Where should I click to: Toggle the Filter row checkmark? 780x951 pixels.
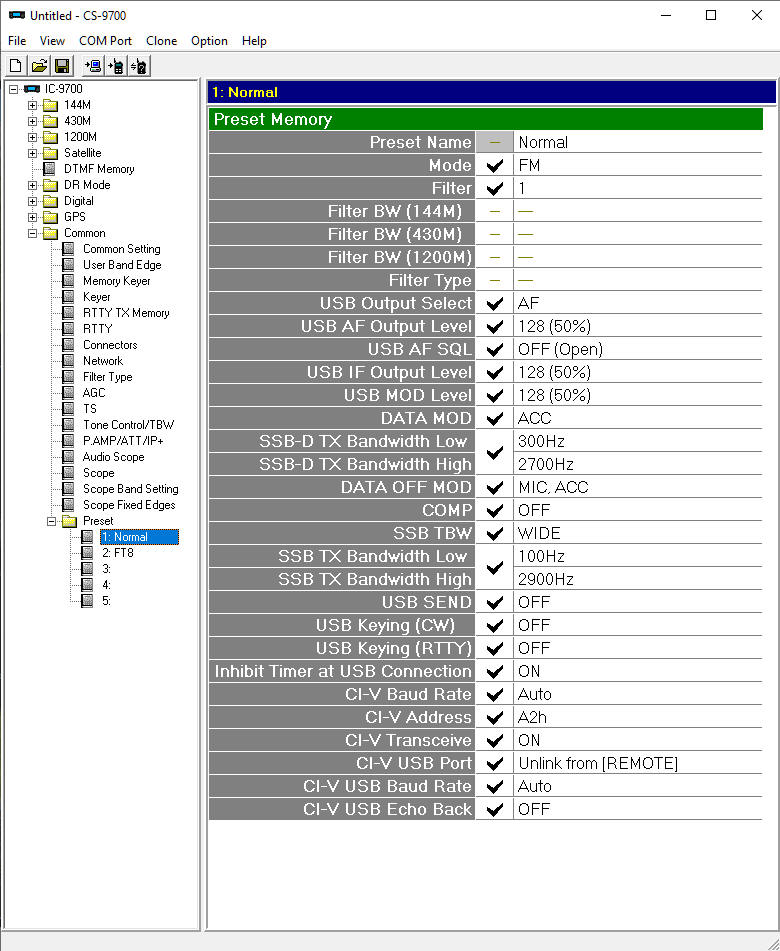click(494, 188)
